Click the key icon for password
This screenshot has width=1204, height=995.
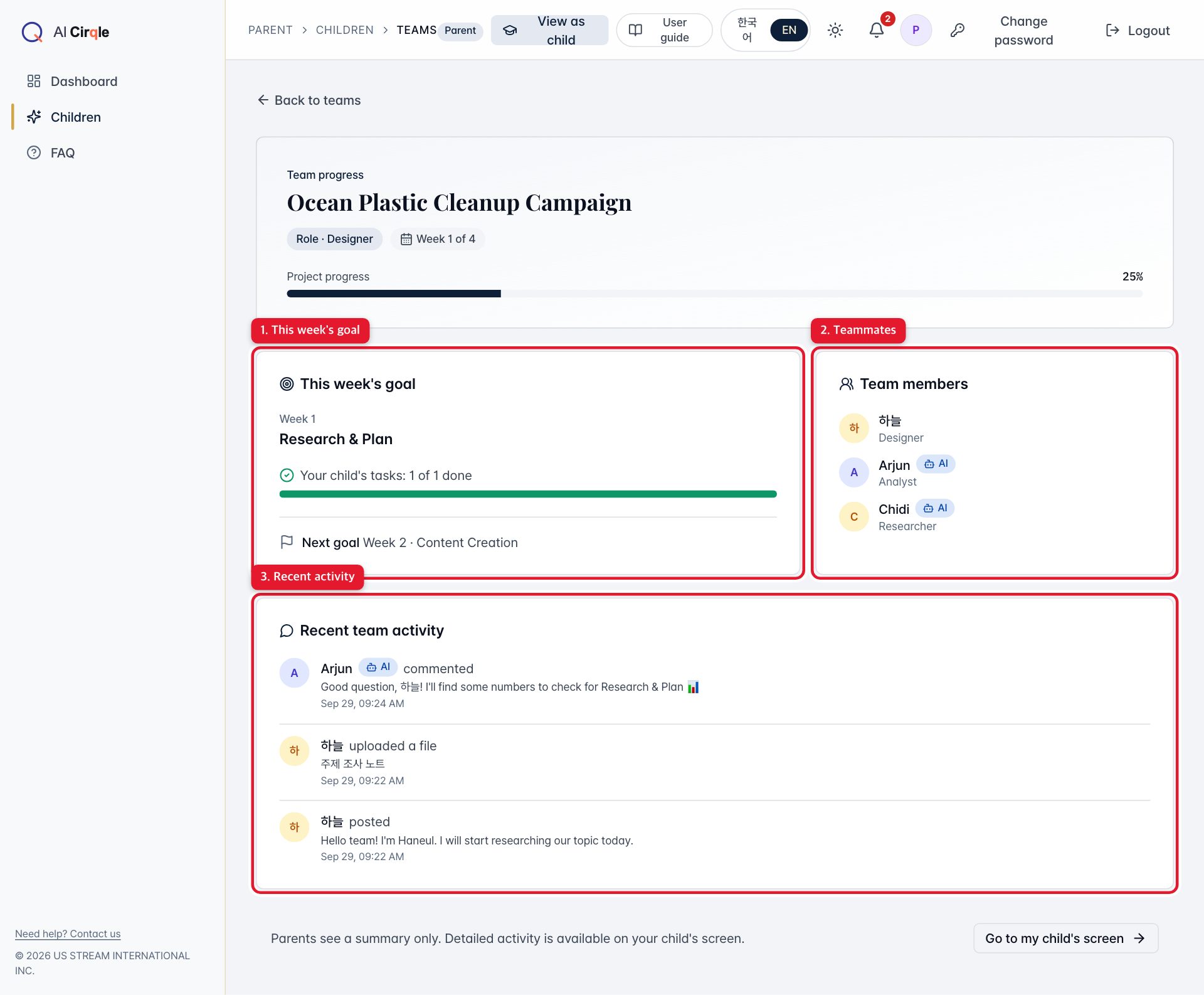click(957, 30)
